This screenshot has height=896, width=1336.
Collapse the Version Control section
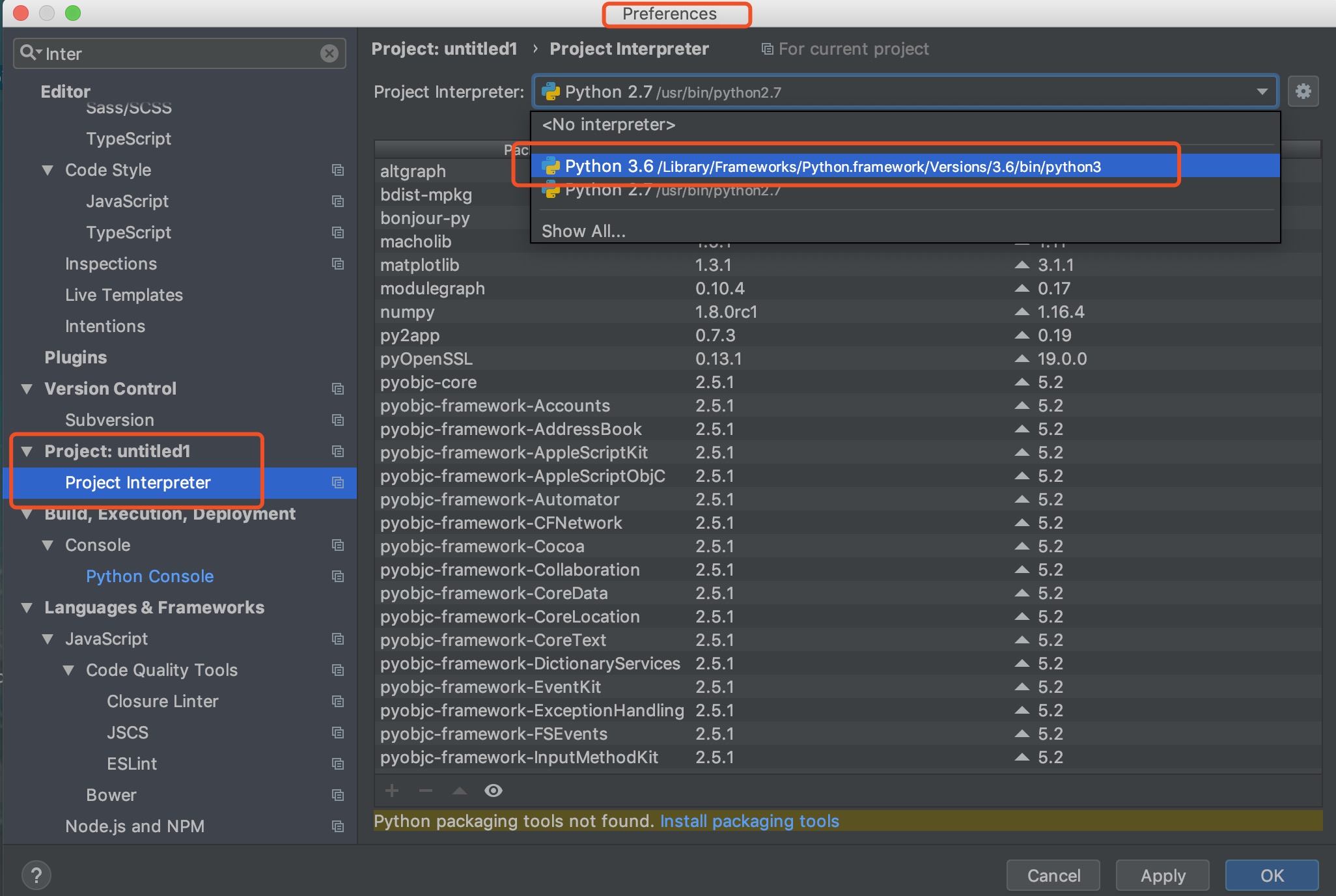point(27,389)
